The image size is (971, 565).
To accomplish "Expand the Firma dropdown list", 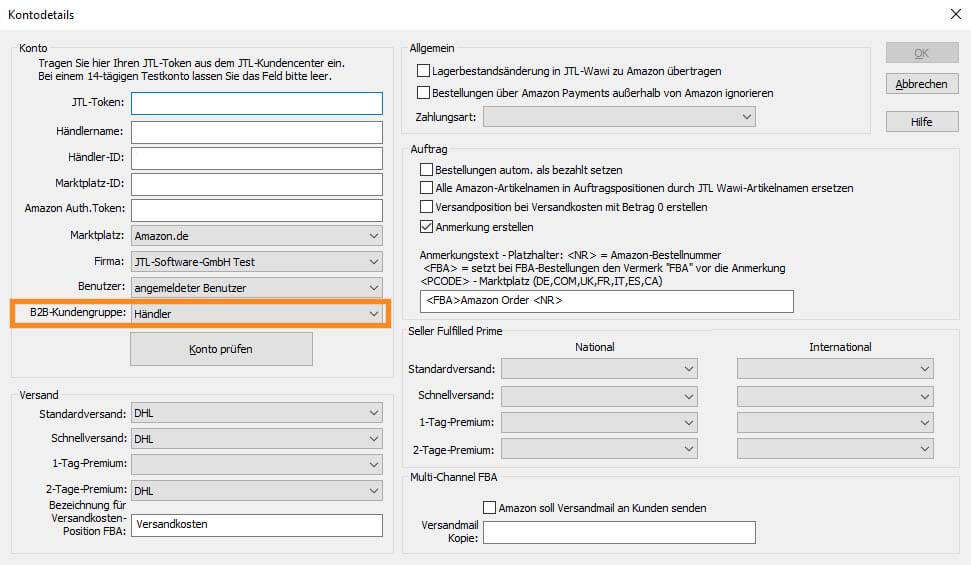I will [257, 262].
